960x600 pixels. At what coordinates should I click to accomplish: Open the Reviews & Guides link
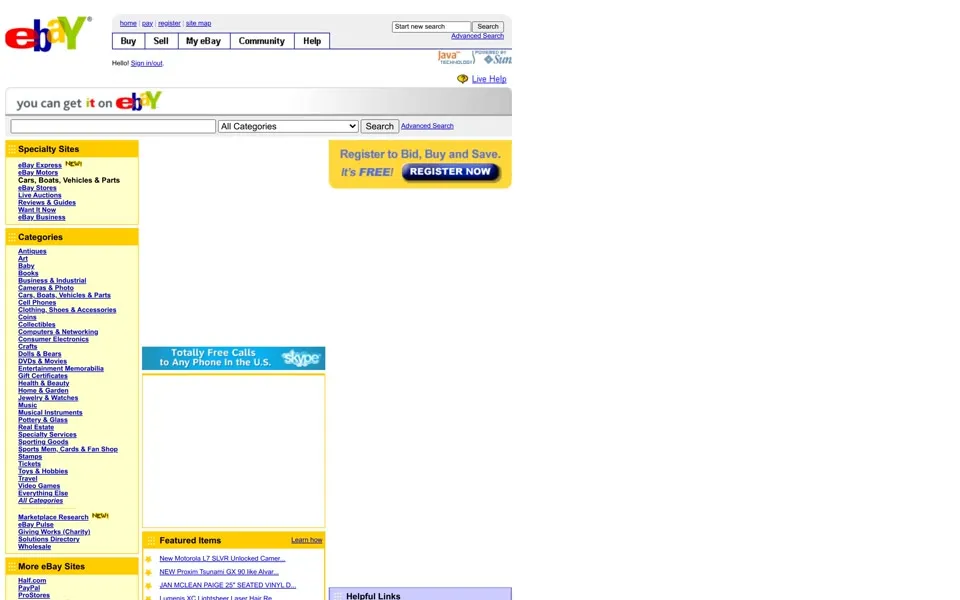coord(47,203)
